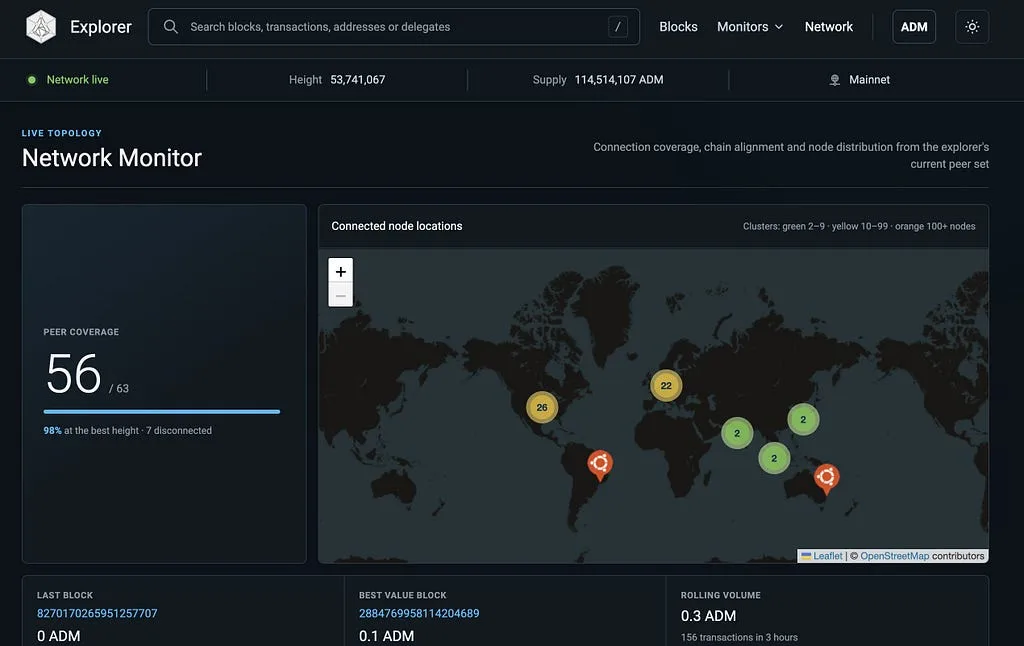Screen dimensions: 1024x646
Task: Go to the Network page
Action: 829,27
